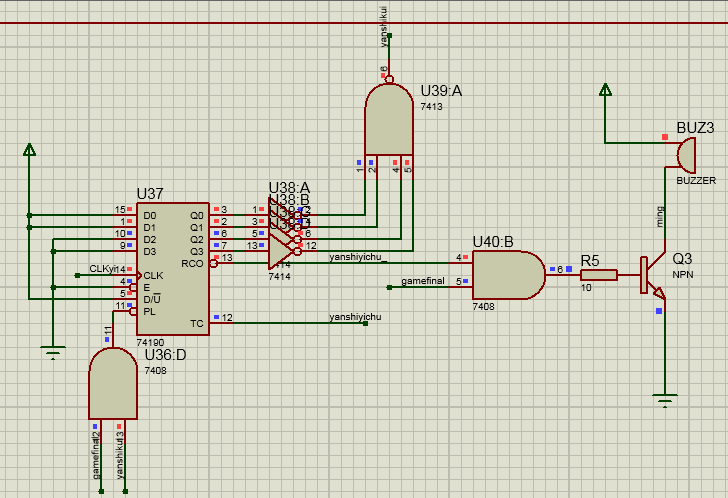Click the yanshiyichu terminal dot on TC line

[365, 323]
